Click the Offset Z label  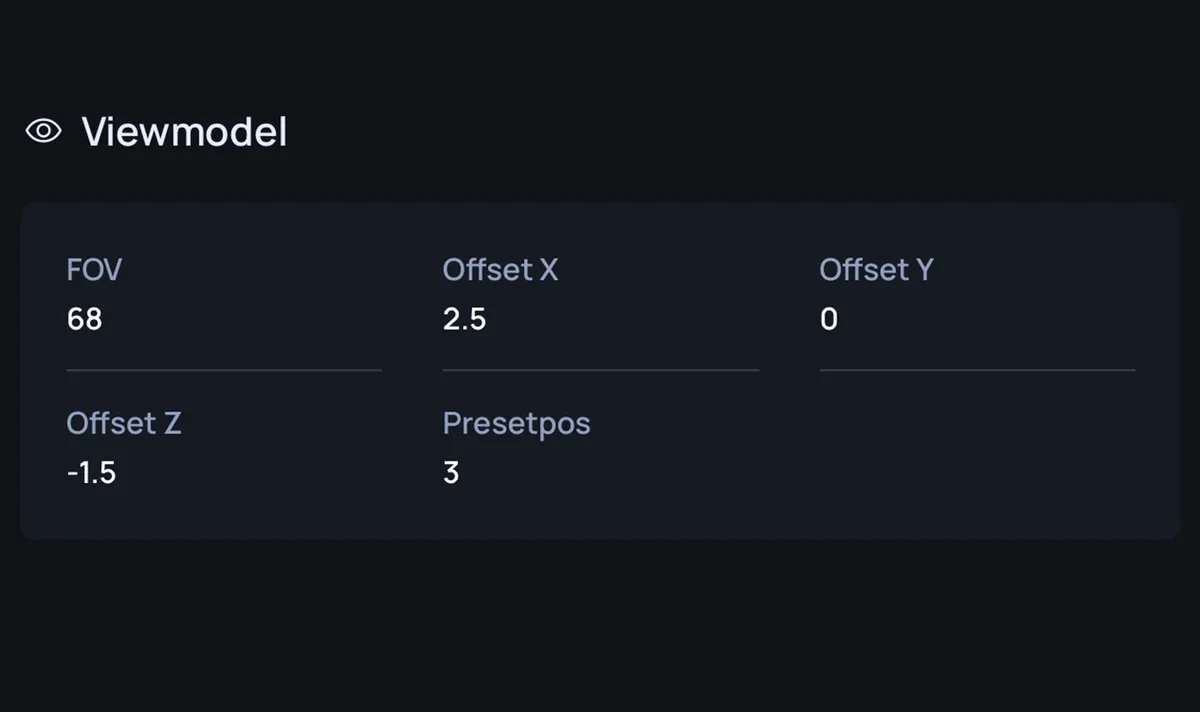click(x=124, y=423)
